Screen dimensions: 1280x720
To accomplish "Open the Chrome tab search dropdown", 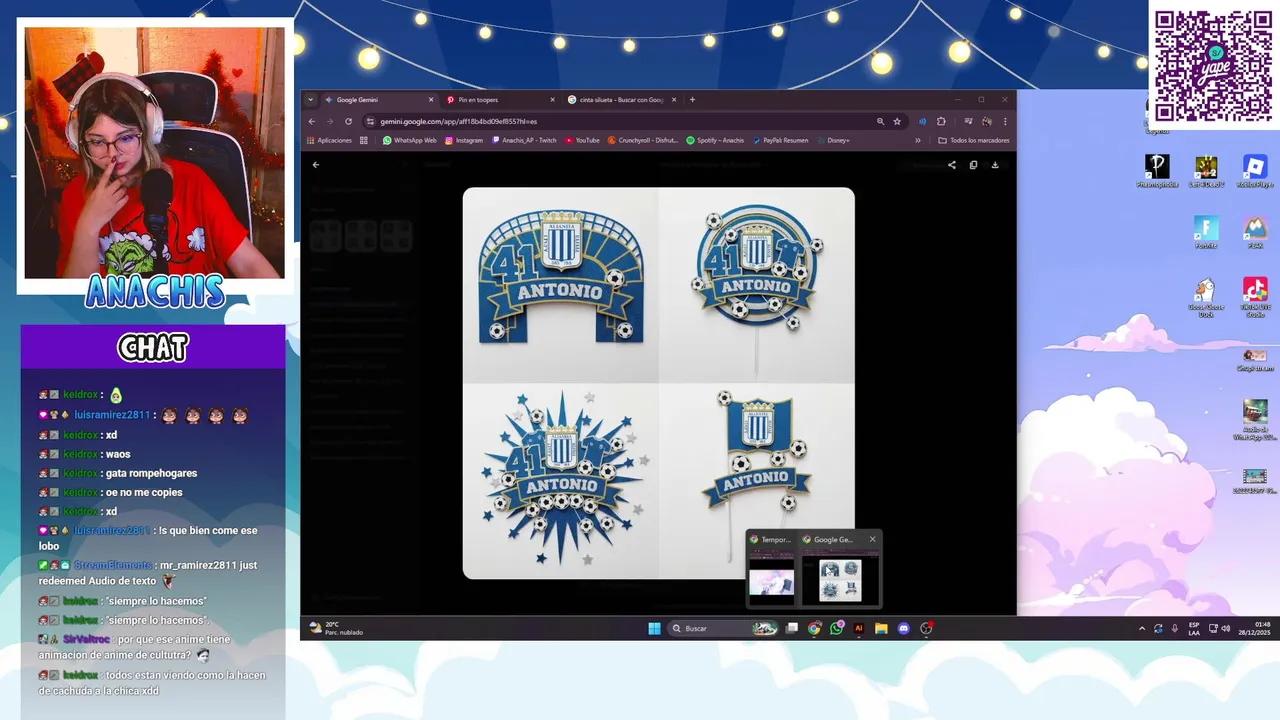I will click(x=310, y=100).
